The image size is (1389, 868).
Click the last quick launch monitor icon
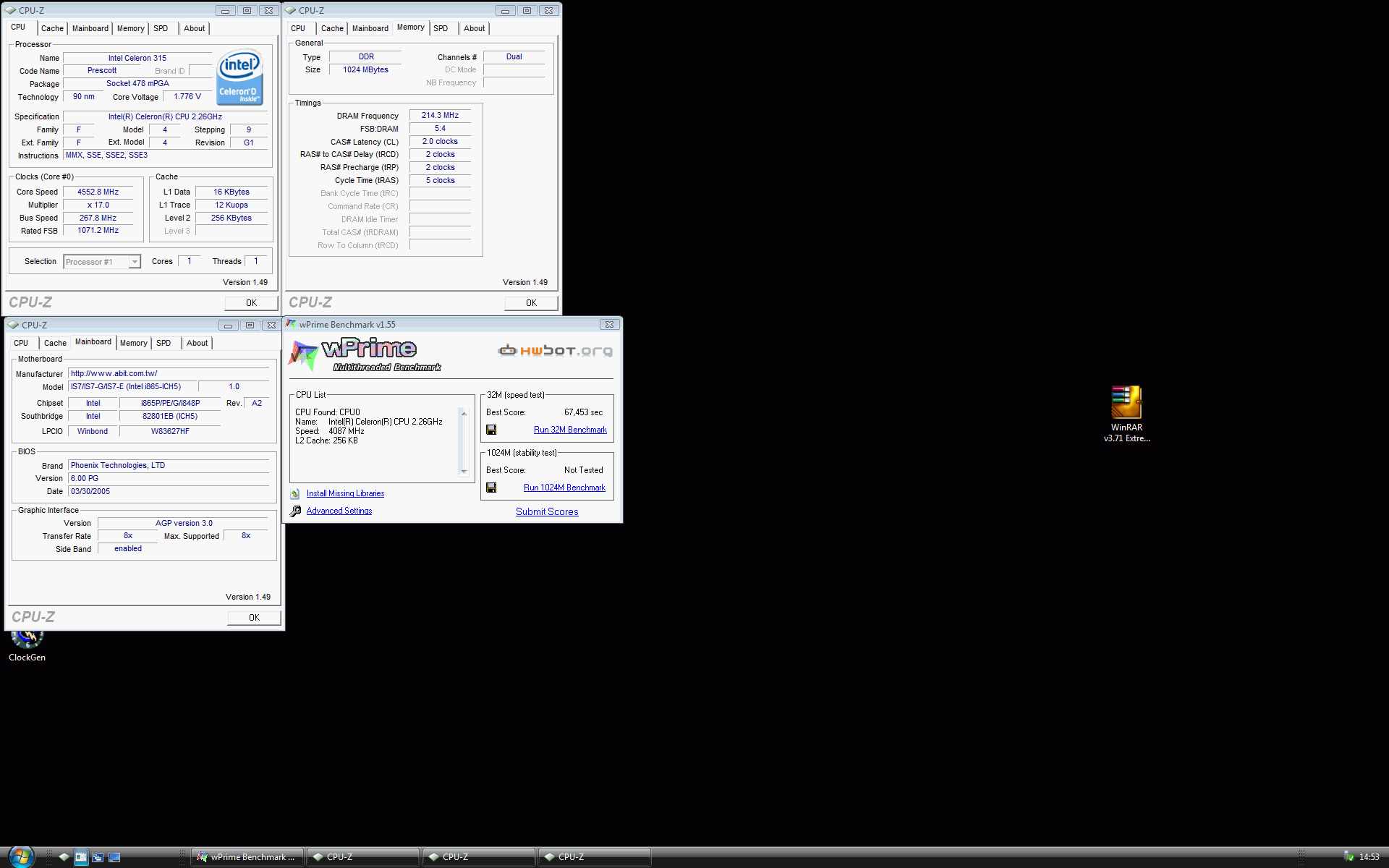[114, 857]
